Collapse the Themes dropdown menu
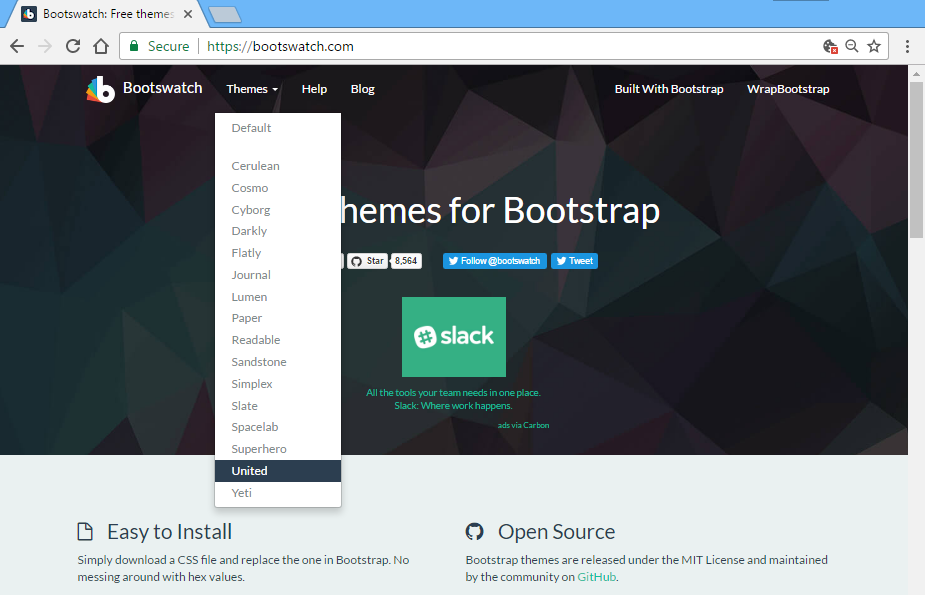This screenshot has height=595, width=925. [x=252, y=89]
